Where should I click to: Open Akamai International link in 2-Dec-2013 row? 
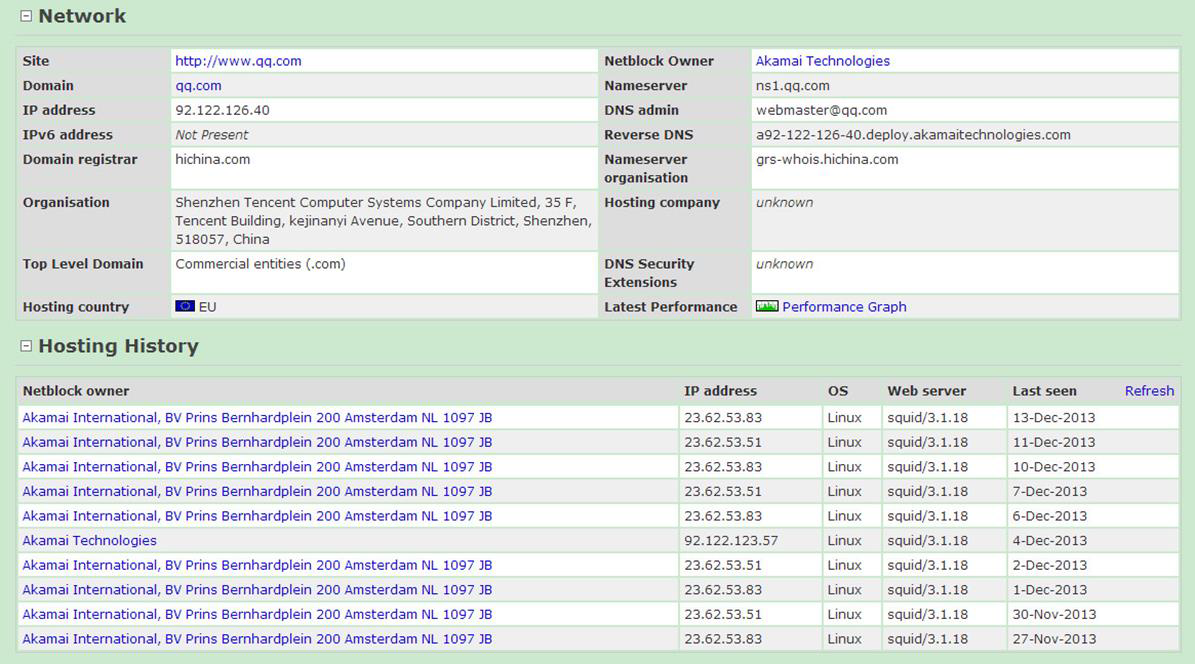click(x=257, y=565)
